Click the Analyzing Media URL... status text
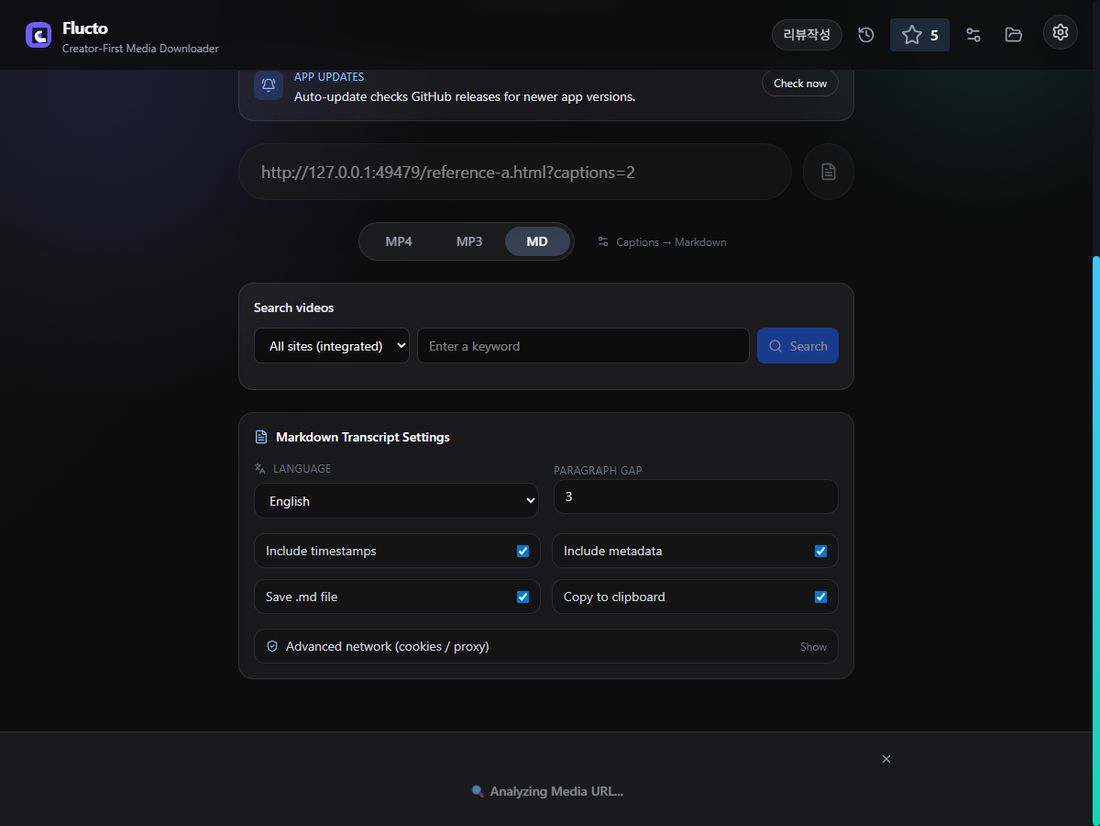1100x826 pixels. tap(556, 792)
